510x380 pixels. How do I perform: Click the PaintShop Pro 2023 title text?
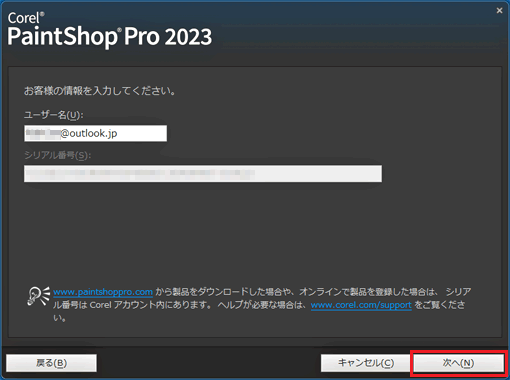(110, 36)
